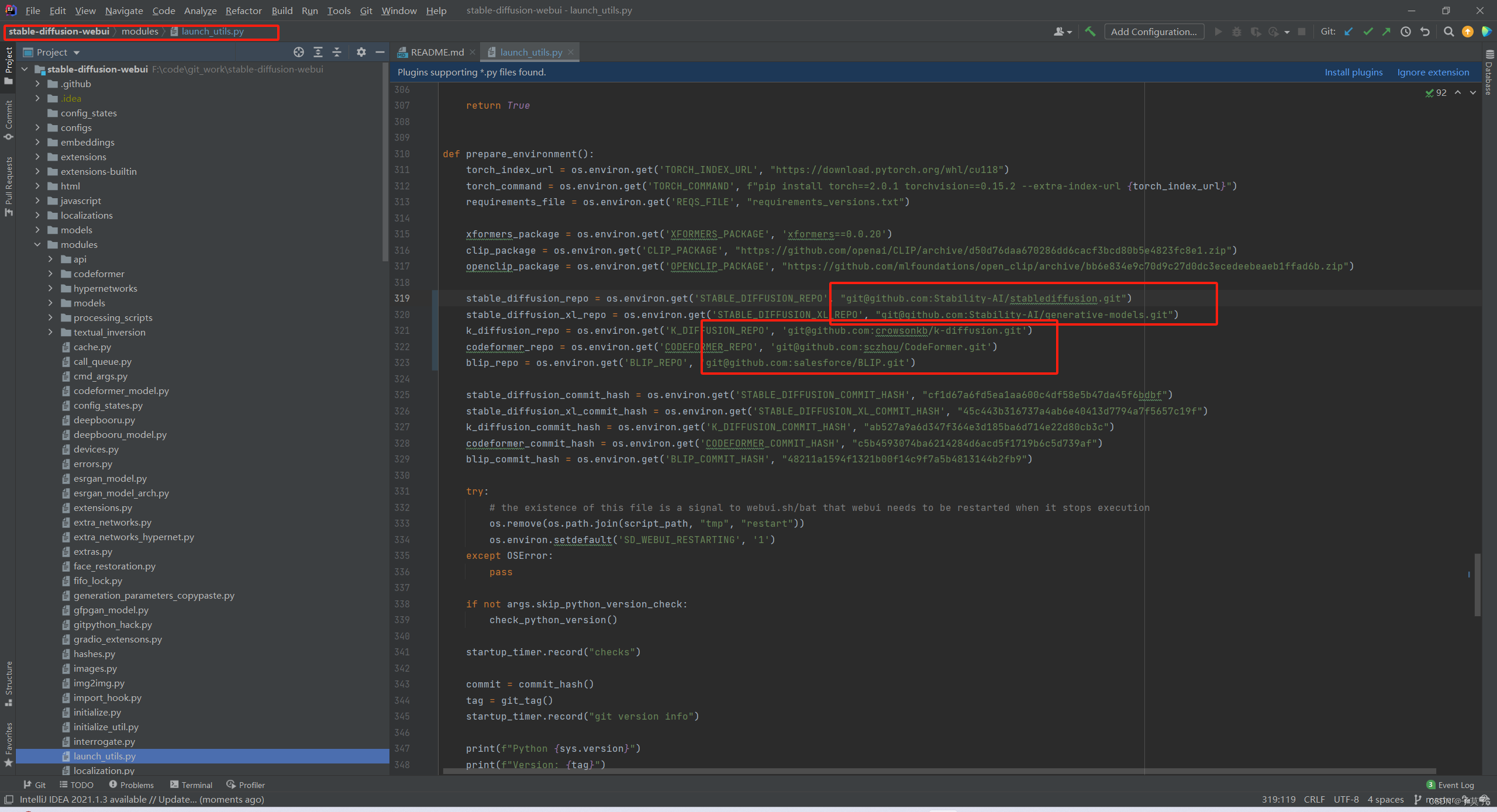The image size is (1497, 812).
Task: Click the Commit checkmark Git icon
Action: pos(1368,32)
